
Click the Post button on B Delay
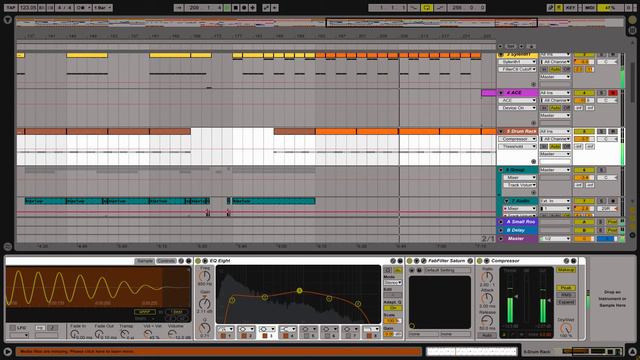pos(611,230)
